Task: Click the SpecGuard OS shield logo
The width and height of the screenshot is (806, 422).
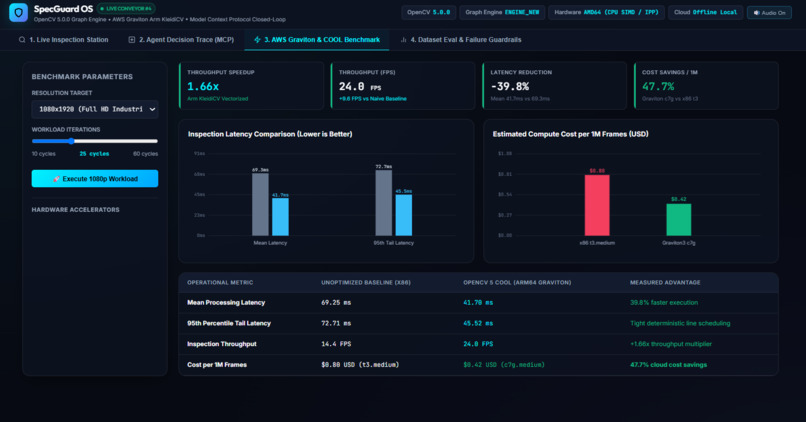Action: (x=19, y=13)
